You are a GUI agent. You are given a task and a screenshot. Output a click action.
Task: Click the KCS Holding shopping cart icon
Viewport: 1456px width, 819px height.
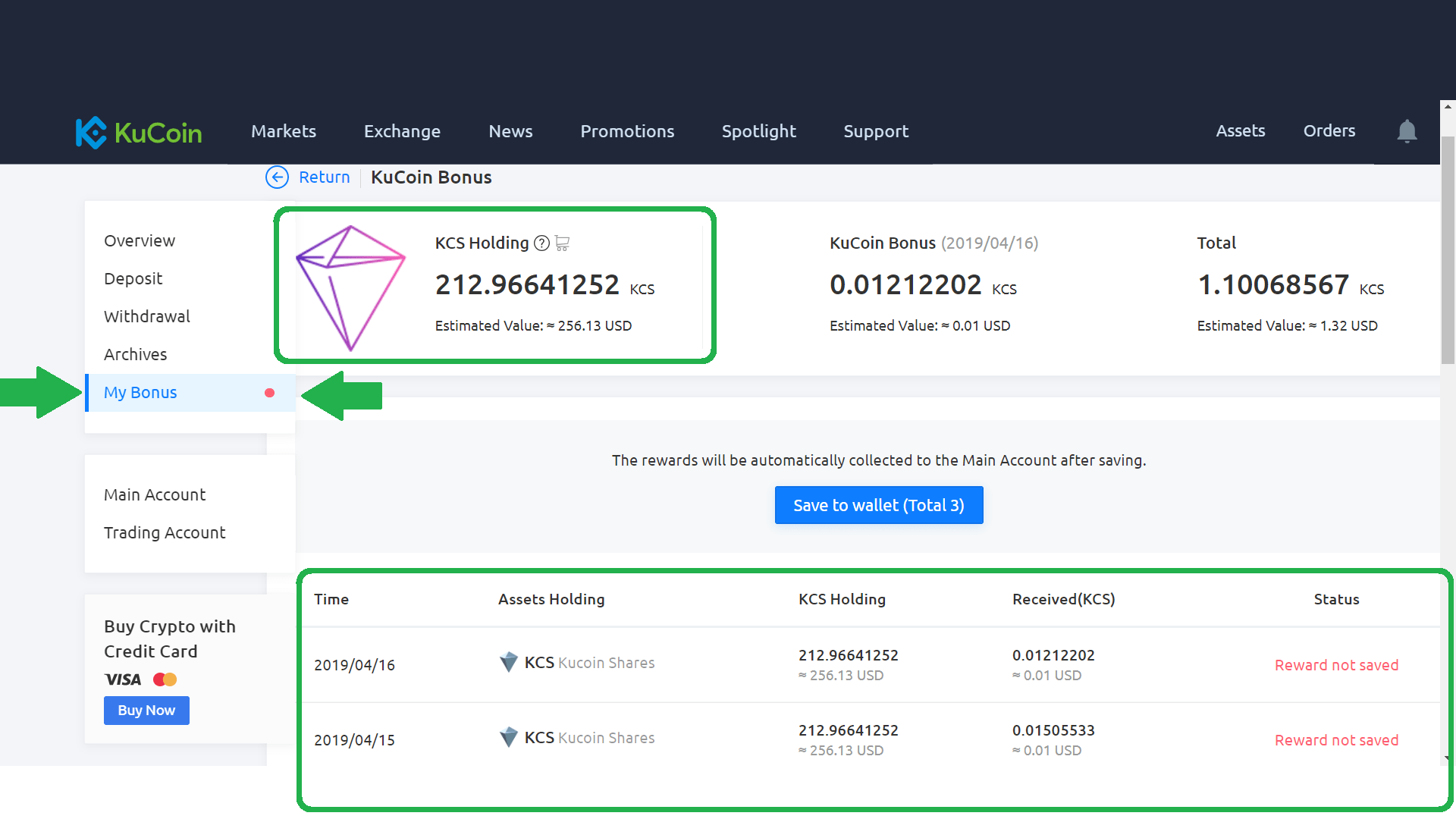[562, 243]
